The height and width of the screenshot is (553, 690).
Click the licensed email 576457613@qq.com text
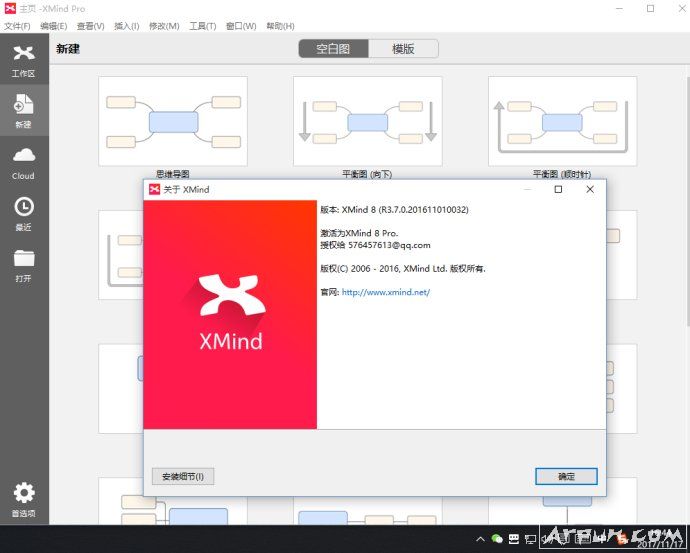click(x=389, y=245)
